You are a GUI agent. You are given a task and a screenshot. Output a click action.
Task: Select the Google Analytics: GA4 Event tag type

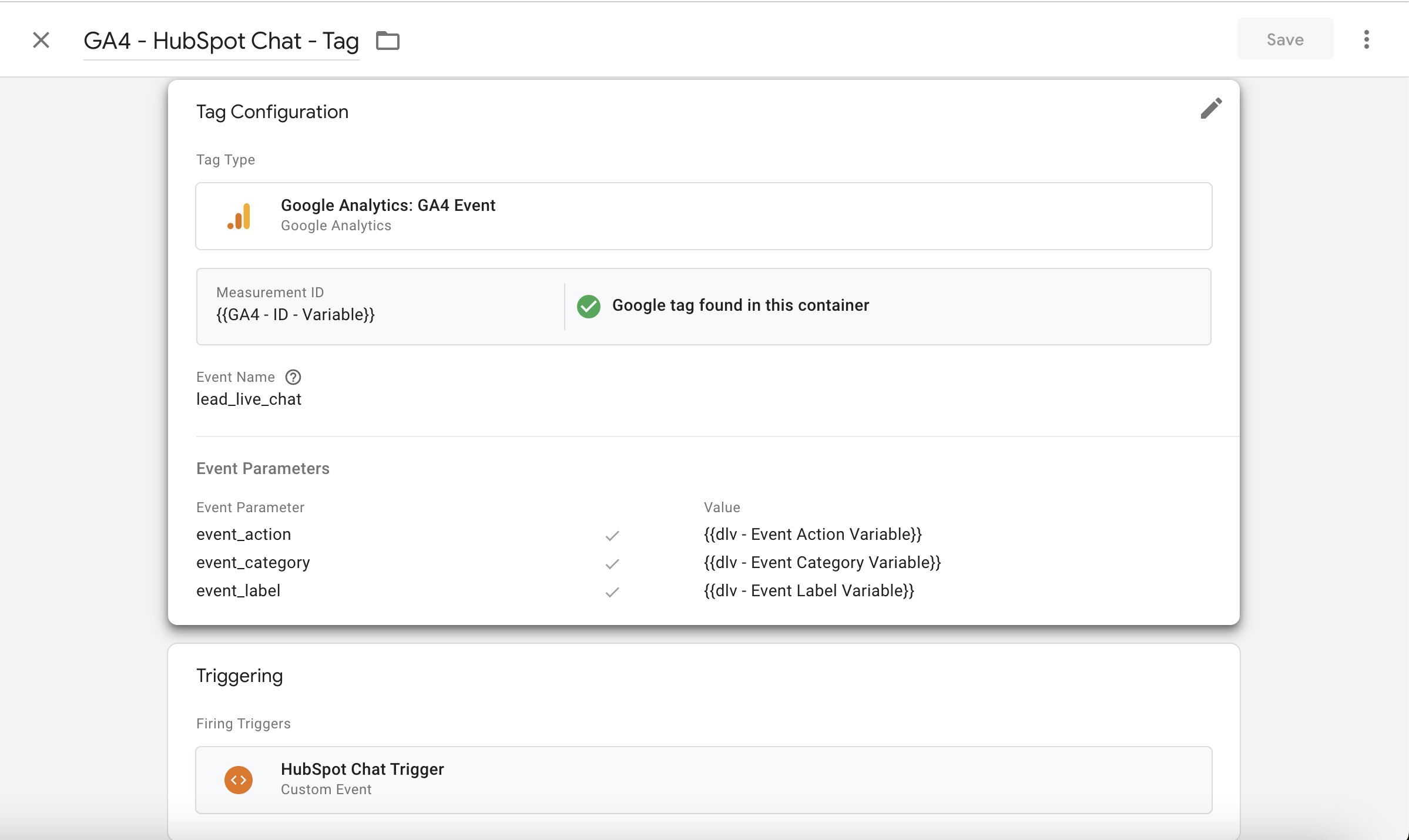click(x=704, y=216)
